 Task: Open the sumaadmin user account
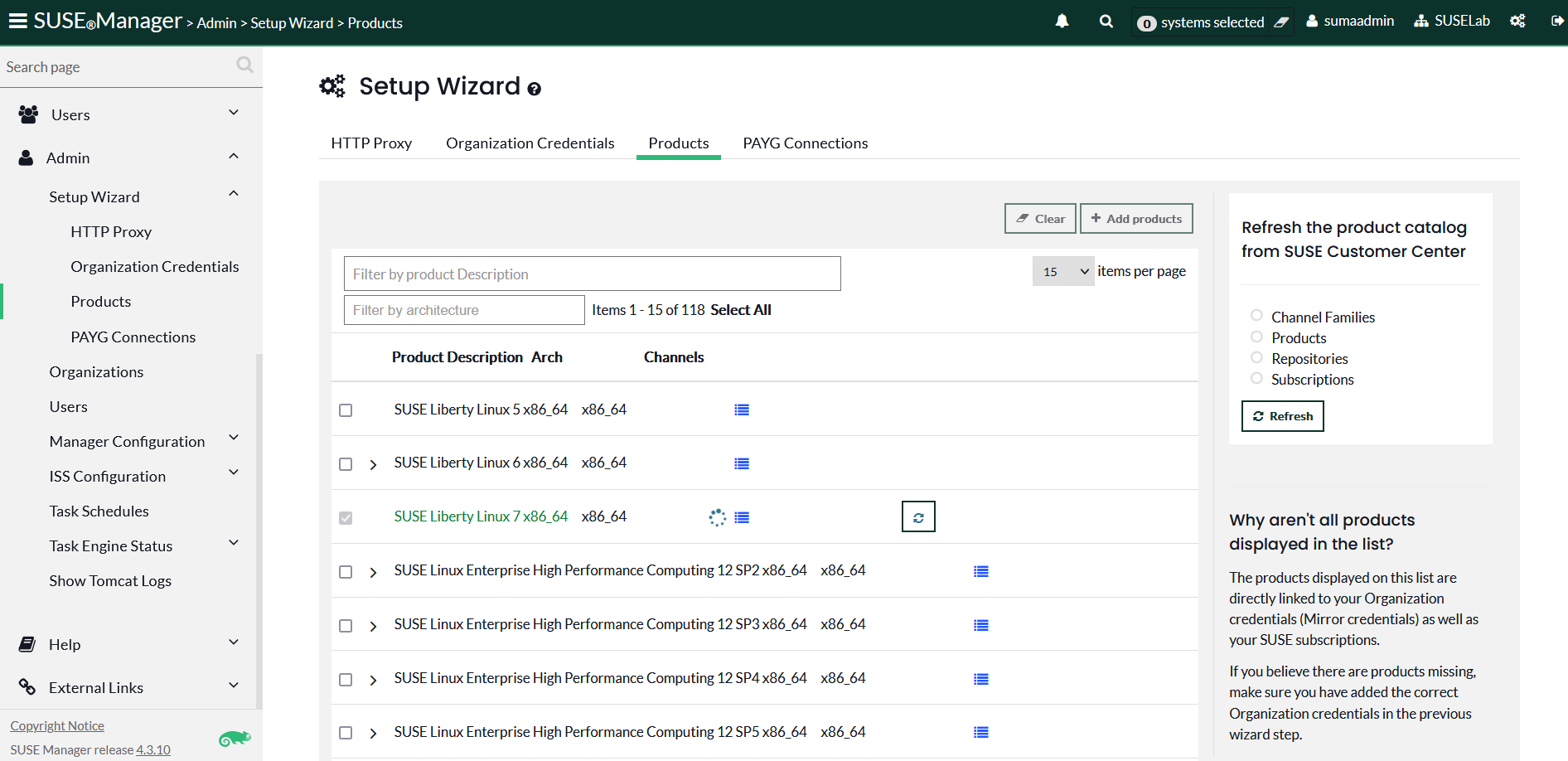coord(1350,21)
